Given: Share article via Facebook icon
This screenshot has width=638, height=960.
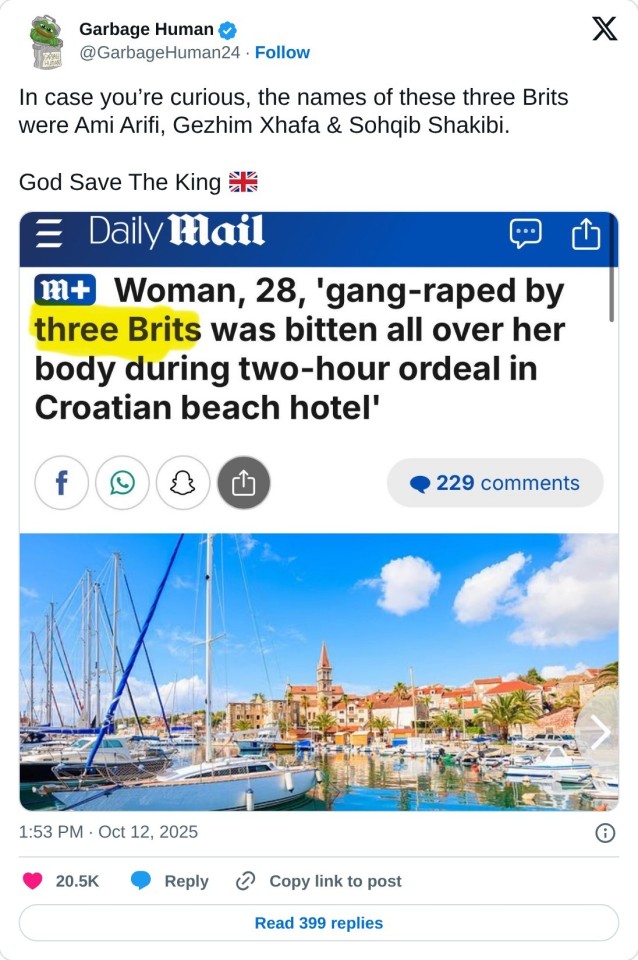Looking at the screenshot, I should tap(61, 483).
